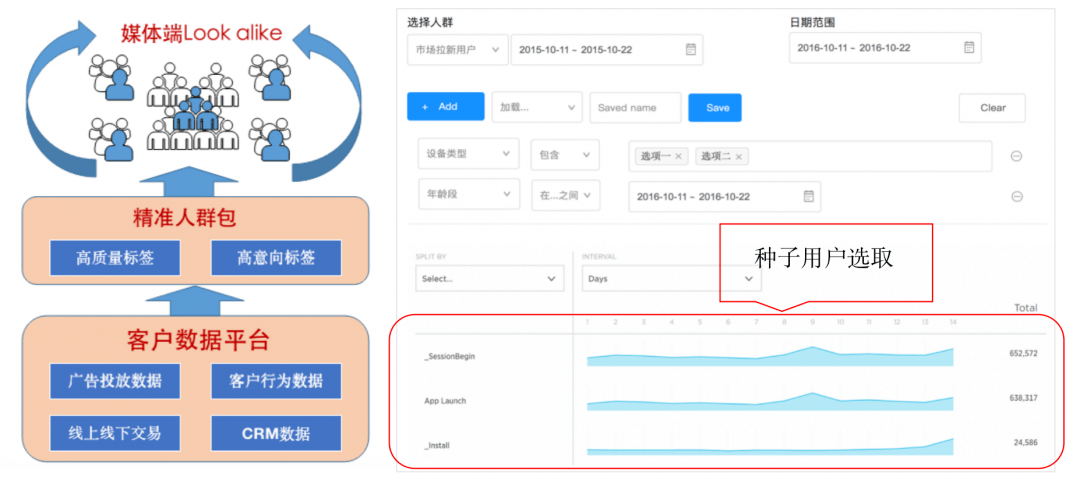Click the 客户数据平台 heading

[198, 340]
